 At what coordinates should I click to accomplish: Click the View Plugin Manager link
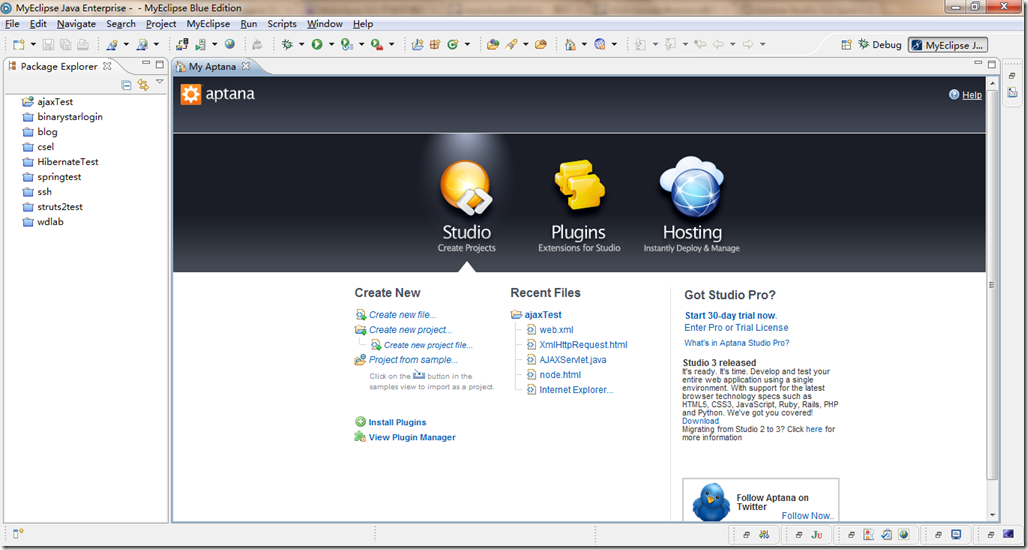point(412,437)
